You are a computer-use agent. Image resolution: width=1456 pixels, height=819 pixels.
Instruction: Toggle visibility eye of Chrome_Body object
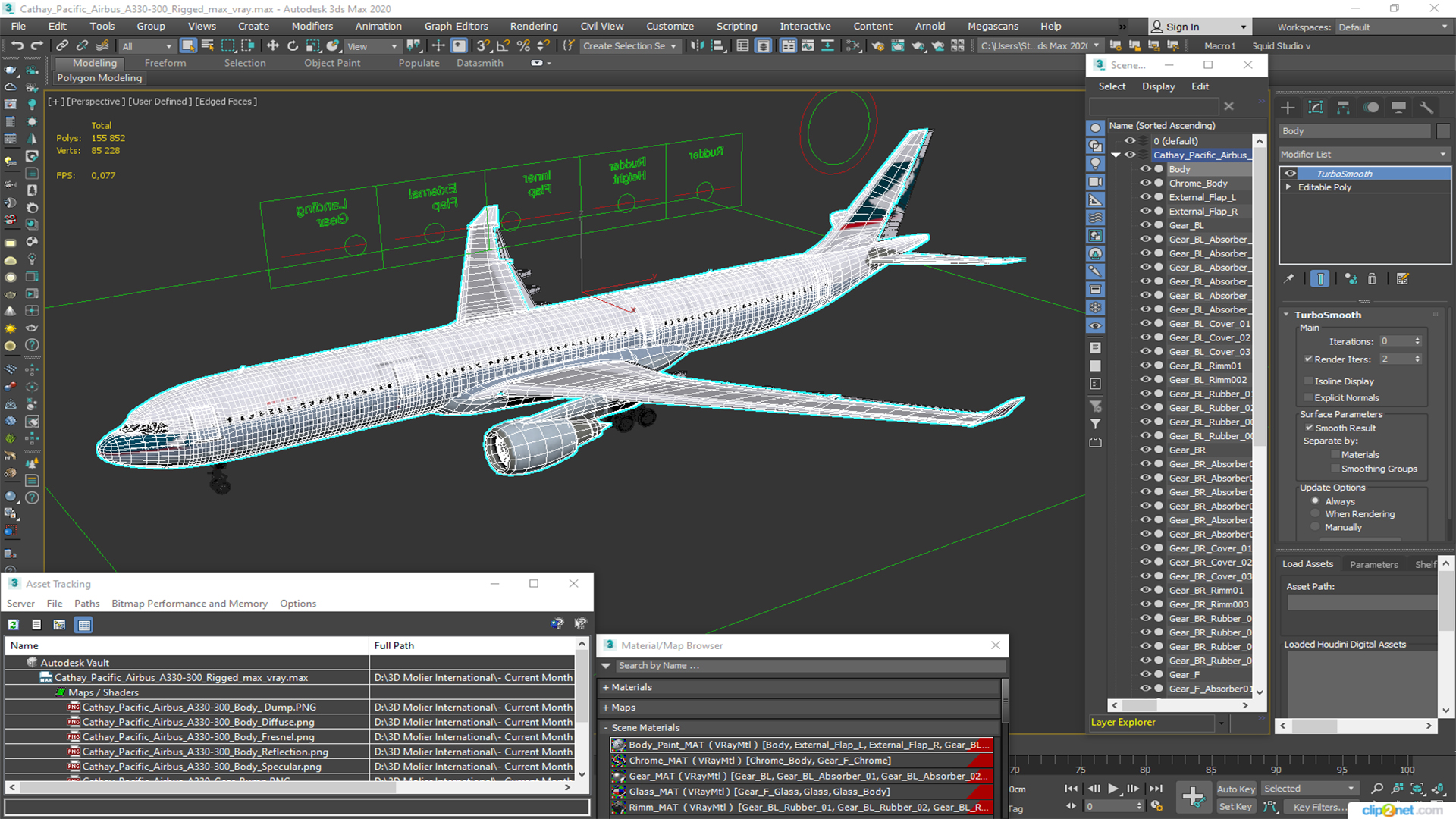(1146, 183)
